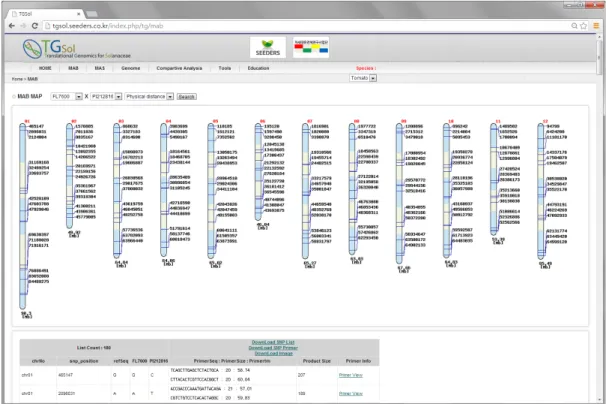Click the vertical page scrollbar thumb
This screenshot has width=606, height=404.
(x=599, y=58)
